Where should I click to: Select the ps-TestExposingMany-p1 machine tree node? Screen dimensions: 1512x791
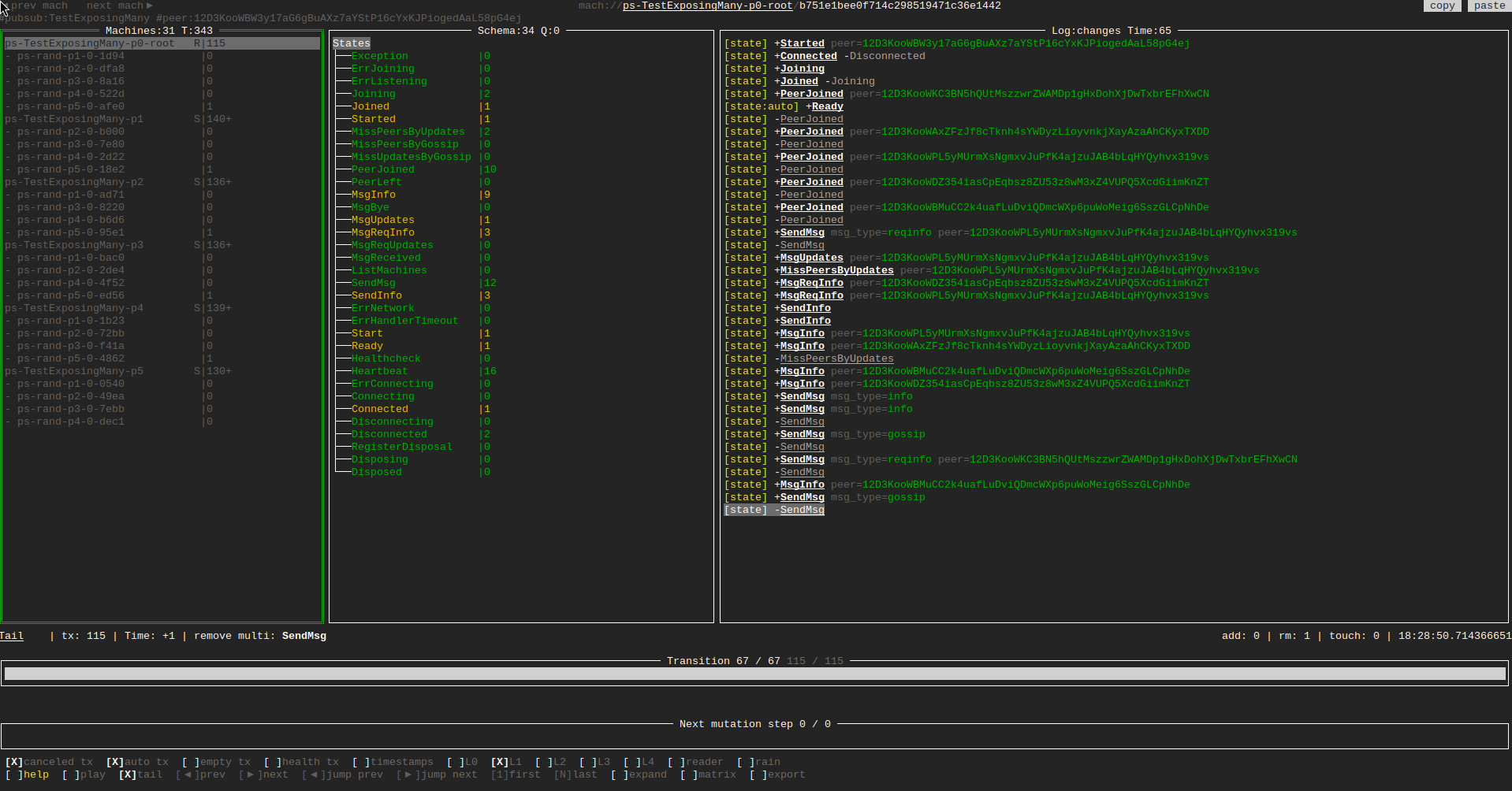(74, 119)
